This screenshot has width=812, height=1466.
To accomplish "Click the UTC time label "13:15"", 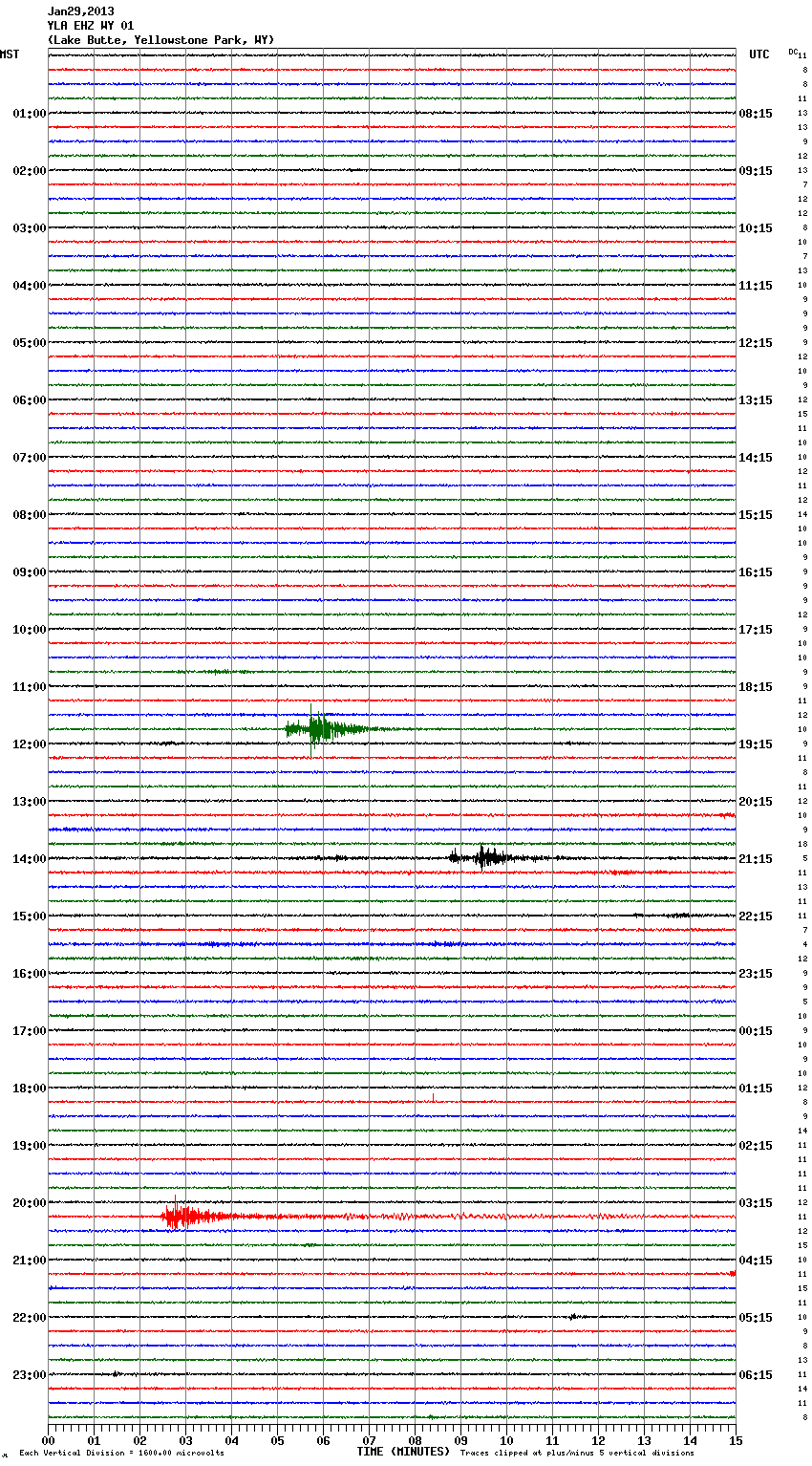I will [x=756, y=400].
